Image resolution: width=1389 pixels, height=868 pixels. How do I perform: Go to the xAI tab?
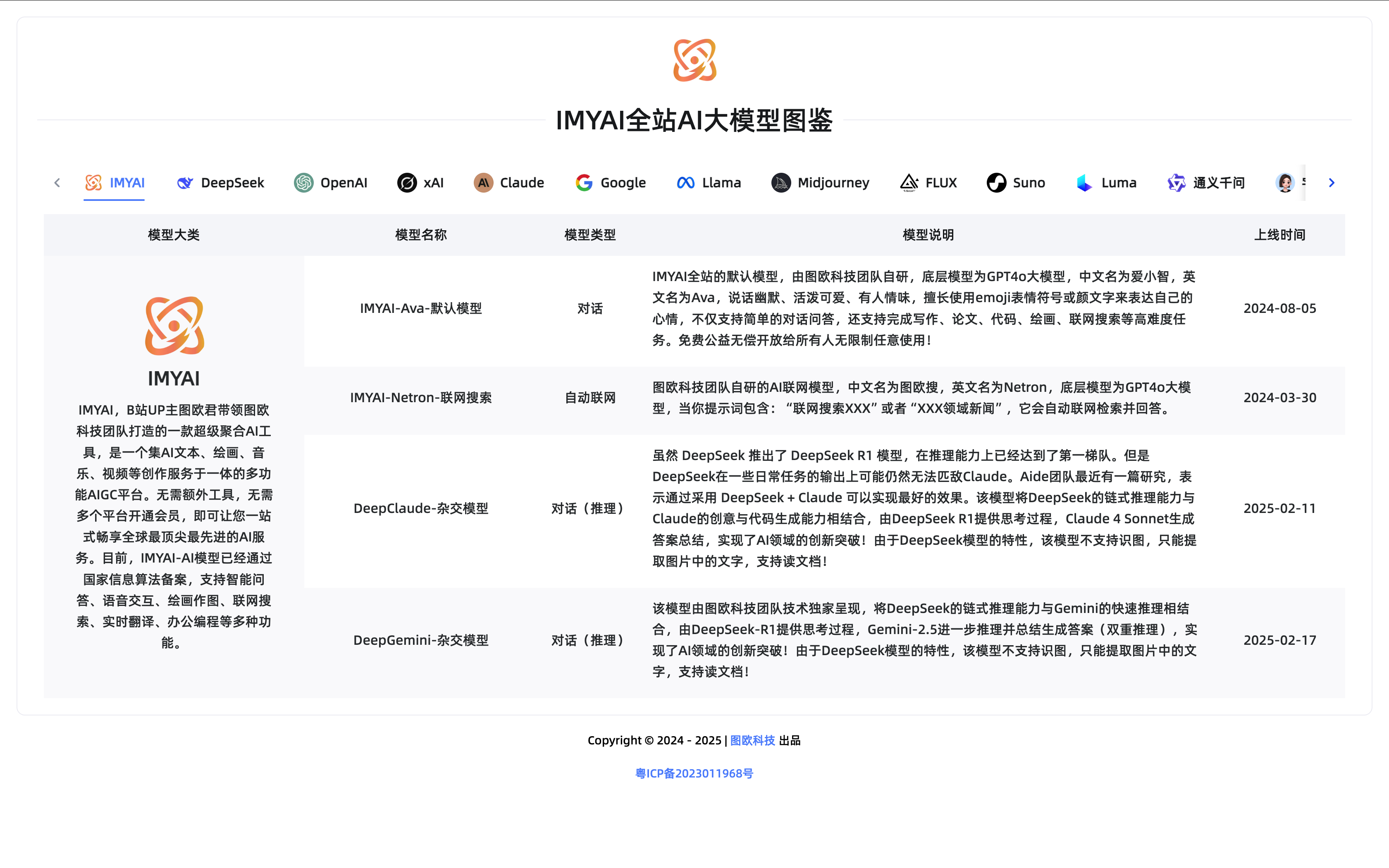[421, 183]
